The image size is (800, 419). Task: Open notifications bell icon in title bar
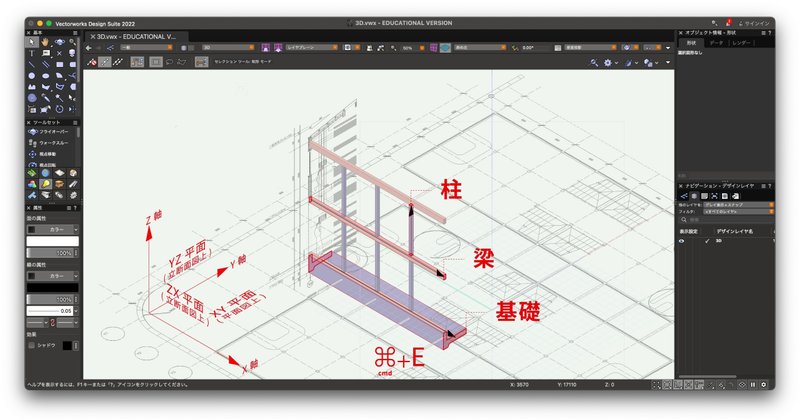tap(728, 23)
